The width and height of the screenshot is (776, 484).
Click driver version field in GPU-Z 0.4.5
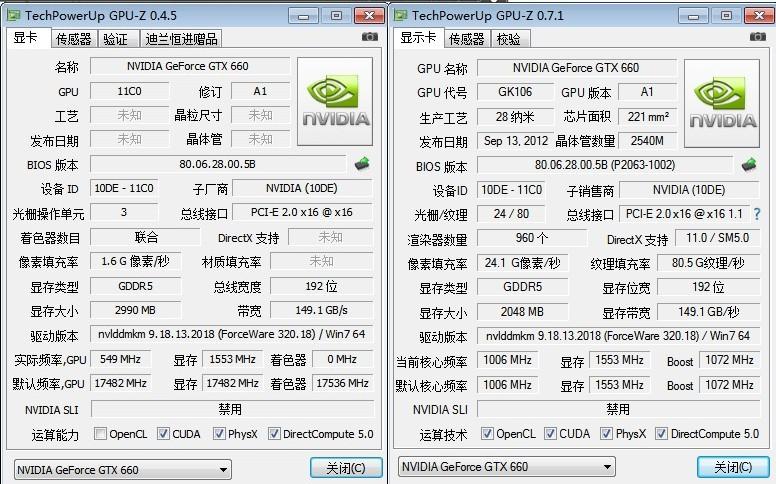(232, 334)
